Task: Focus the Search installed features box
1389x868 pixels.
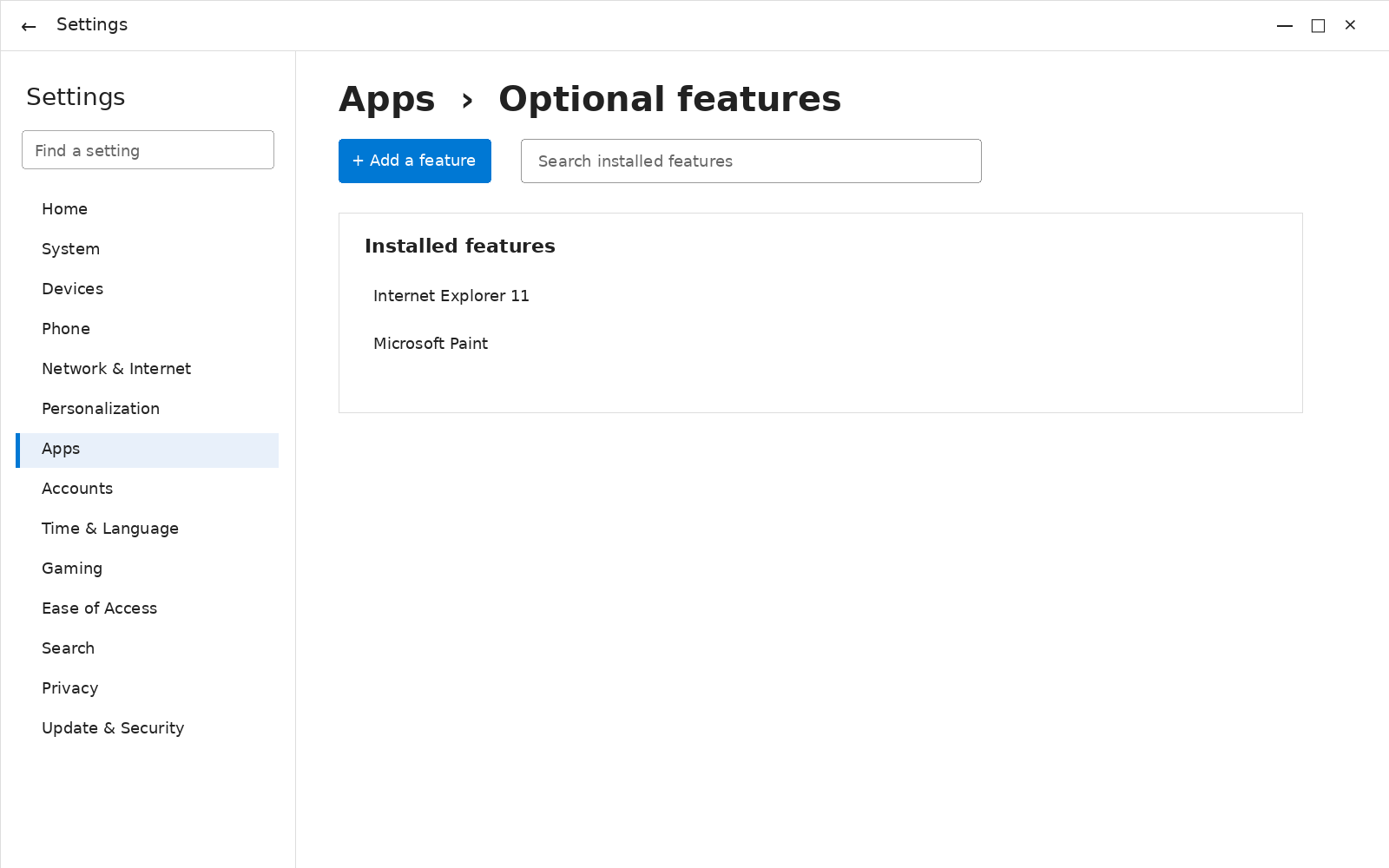Action: [x=751, y=161]
